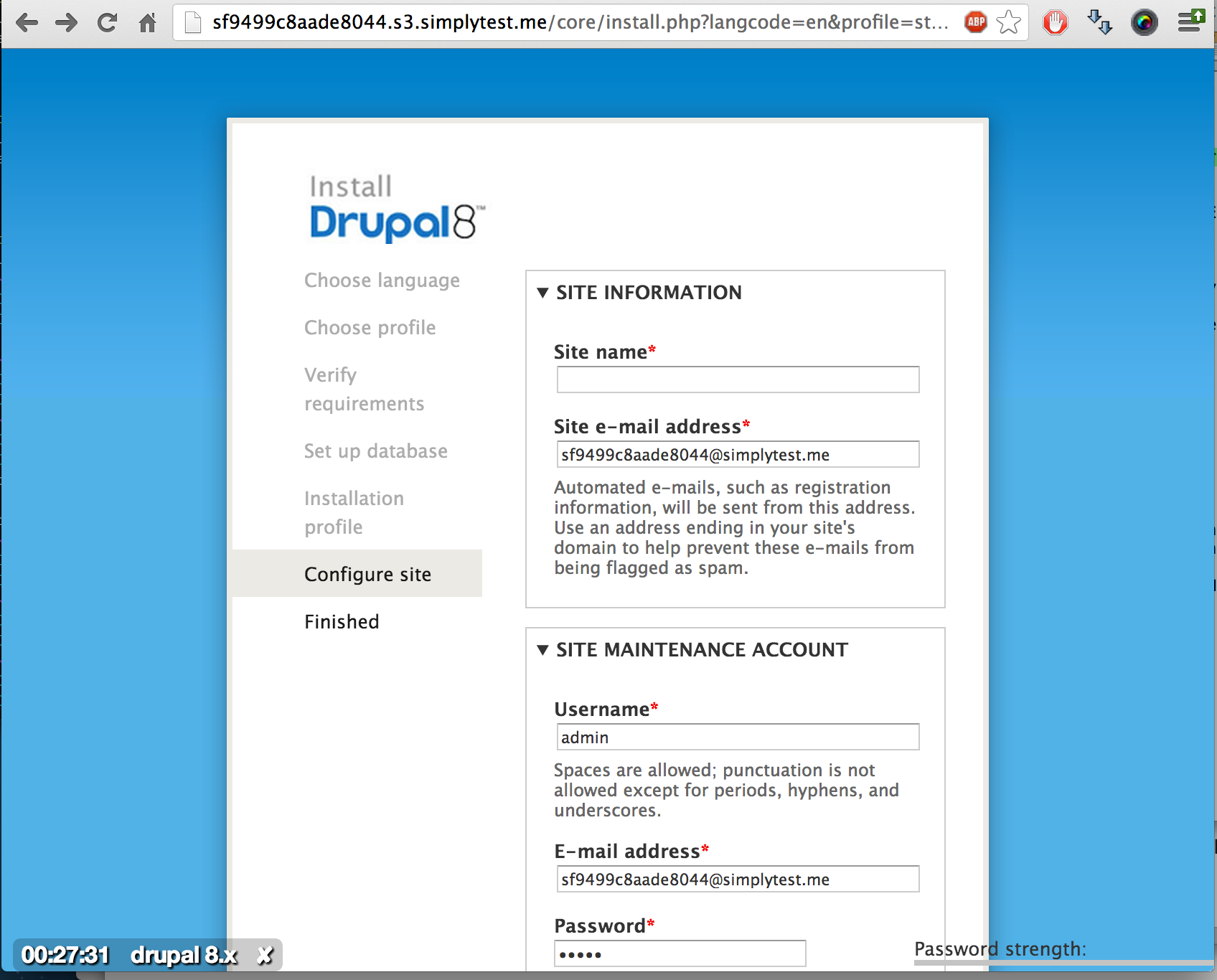Click the SITE MAINTENANCE ACCOUNT heading

pyautogui.click(x=702, y=650)
